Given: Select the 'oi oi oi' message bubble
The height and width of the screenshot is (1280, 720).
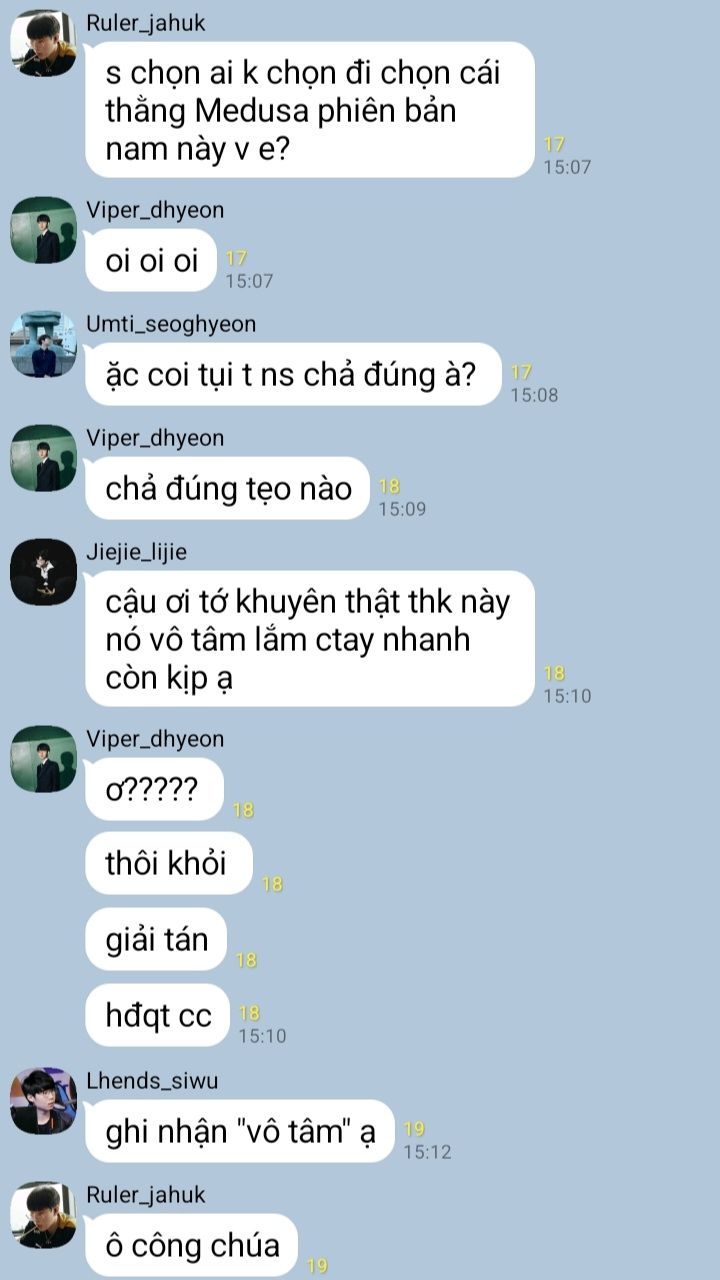Looking at the screenshot, I should [152, 261].
